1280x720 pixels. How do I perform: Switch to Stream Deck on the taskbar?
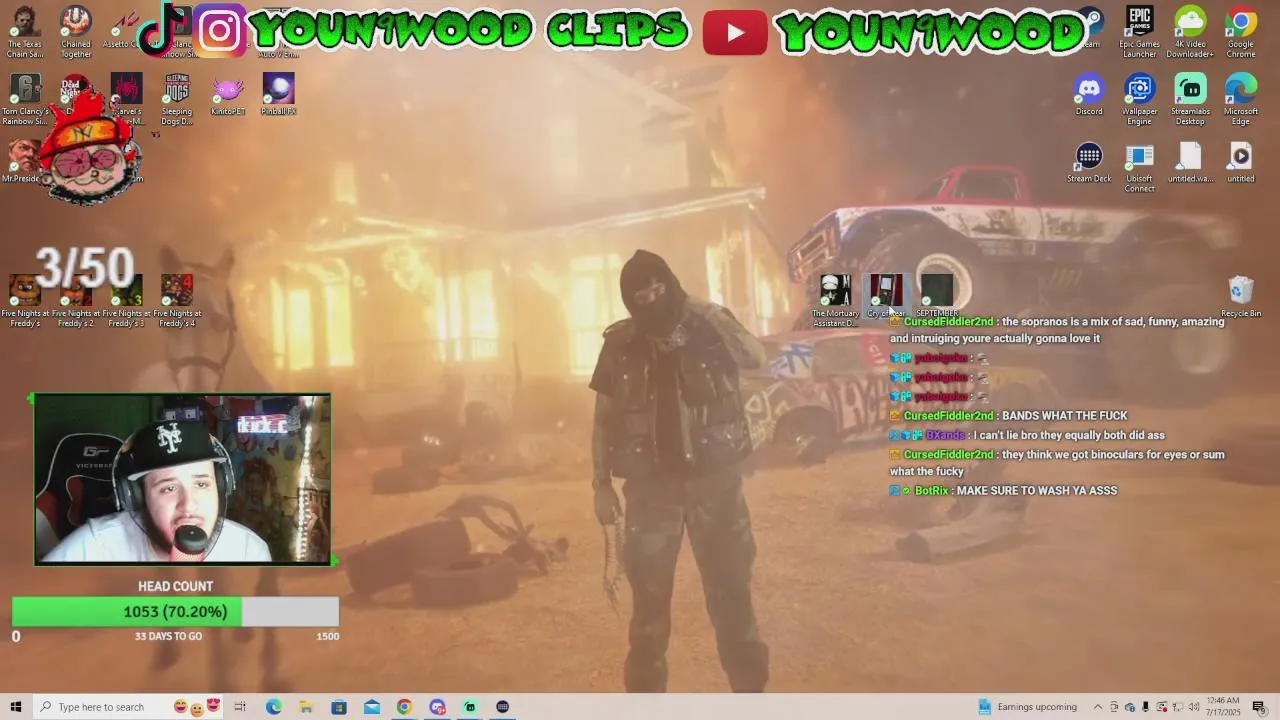(503, 707)
